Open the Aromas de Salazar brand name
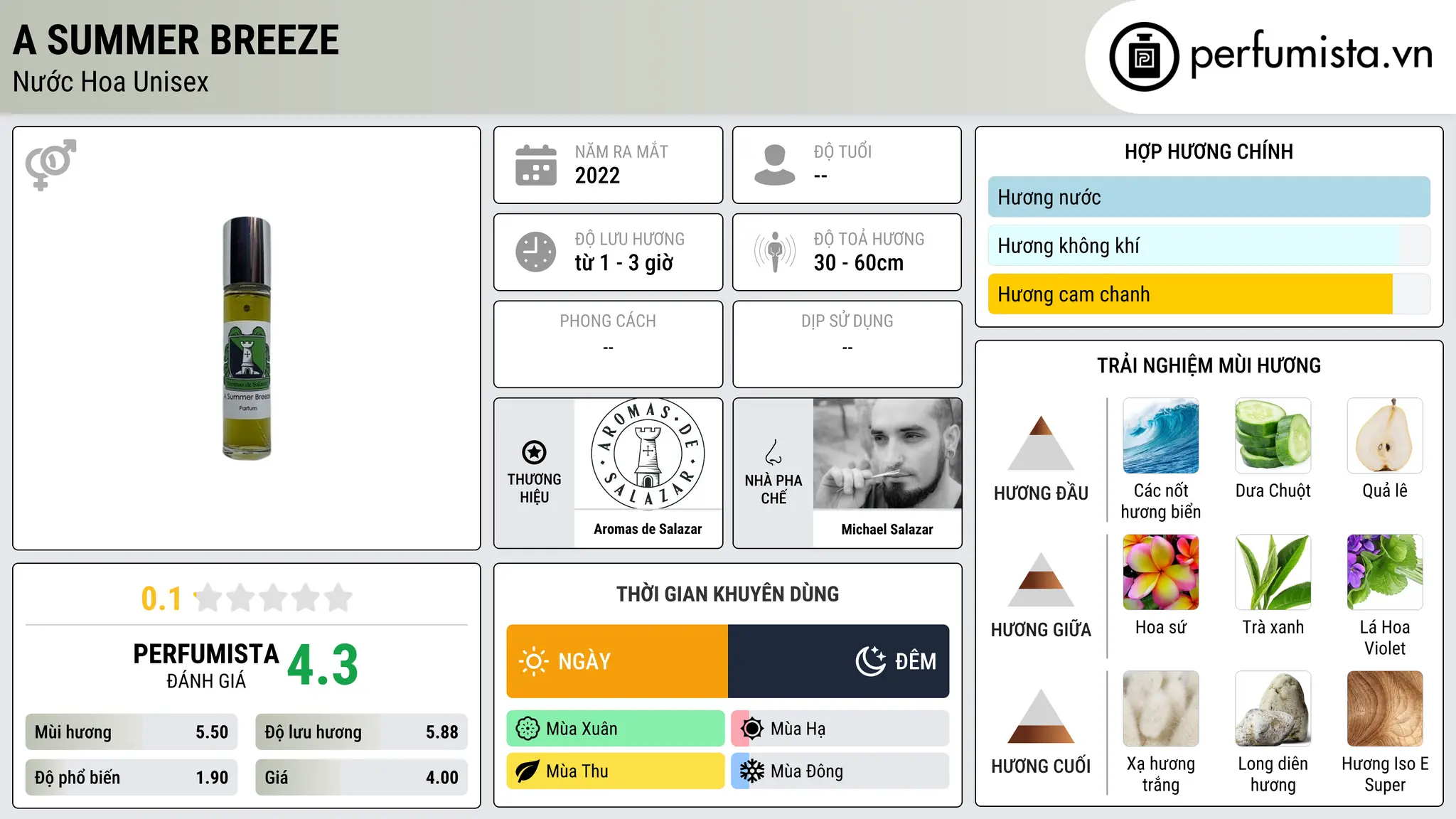The height and width of the screenshot is (819, 1456). (648, 529)
